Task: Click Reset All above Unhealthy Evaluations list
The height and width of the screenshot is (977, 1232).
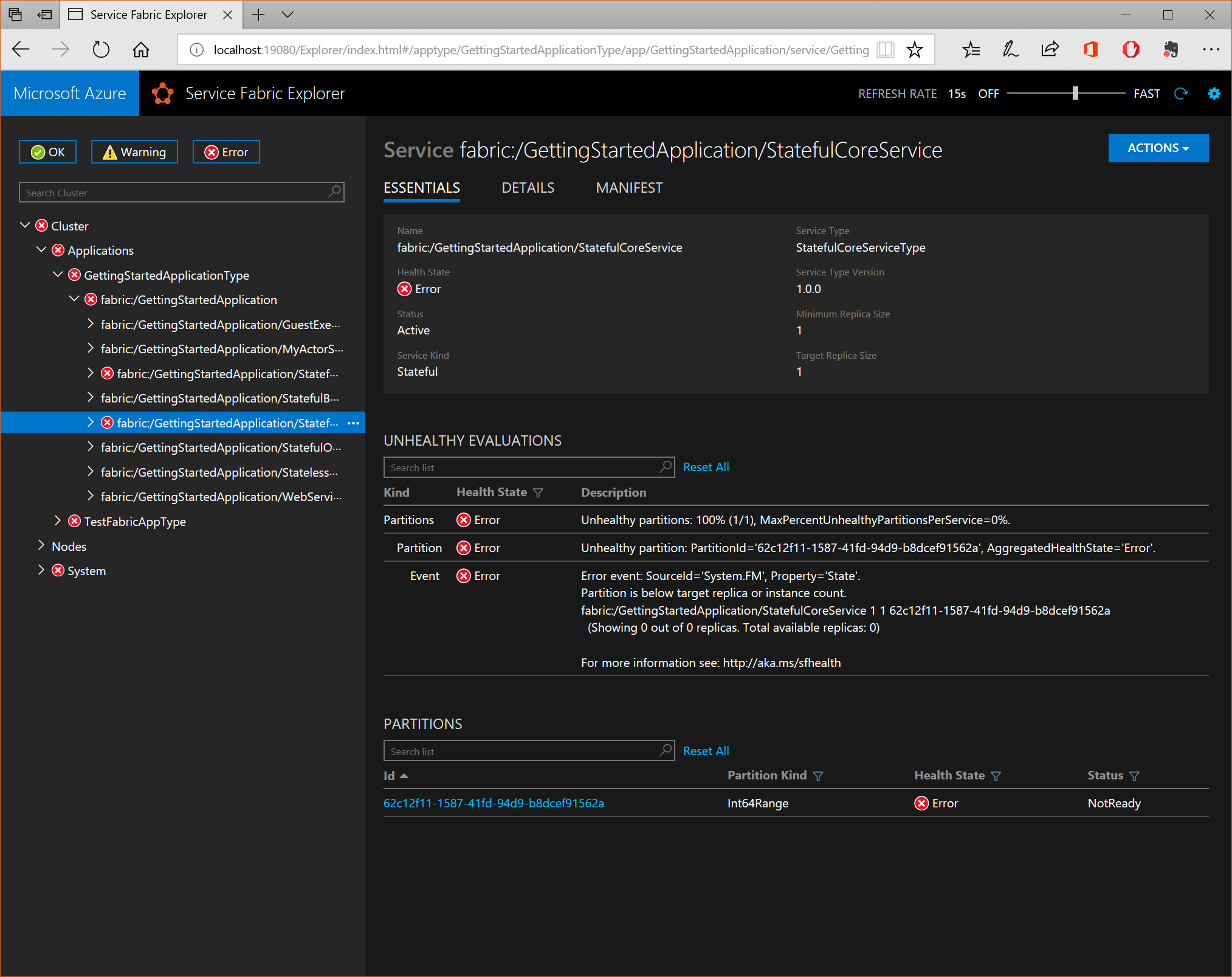Action: pos(706,467)
